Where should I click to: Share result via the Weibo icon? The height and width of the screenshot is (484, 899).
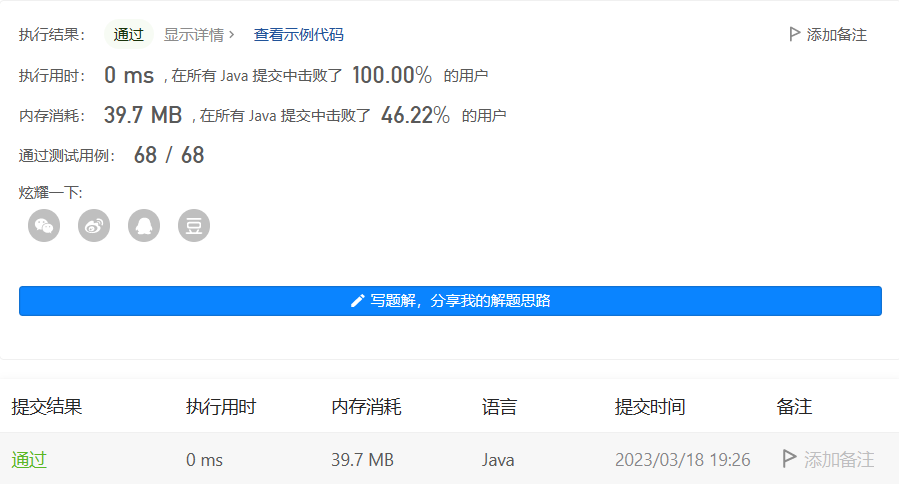pyautogui.click(x=94, y=225)
